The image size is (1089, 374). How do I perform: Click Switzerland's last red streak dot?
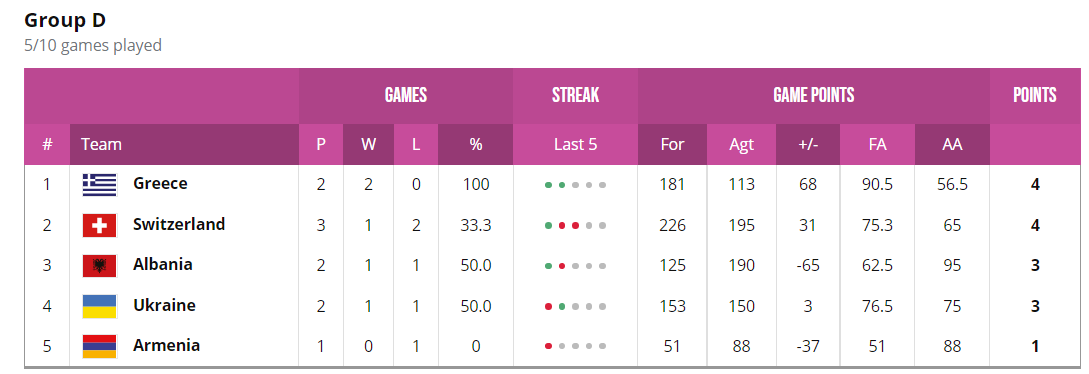coord(575,226)
